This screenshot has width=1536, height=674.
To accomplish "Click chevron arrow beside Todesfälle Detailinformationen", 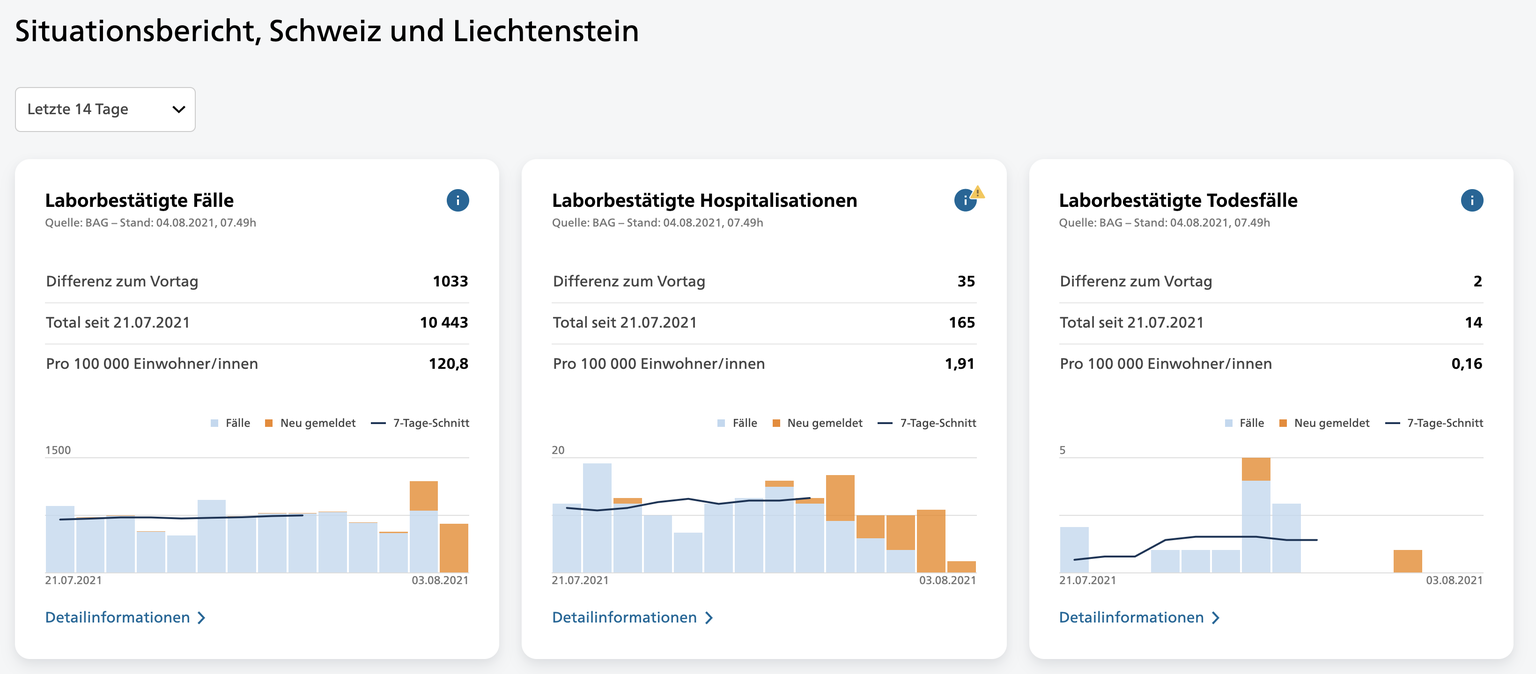I will pos(1215,618).
